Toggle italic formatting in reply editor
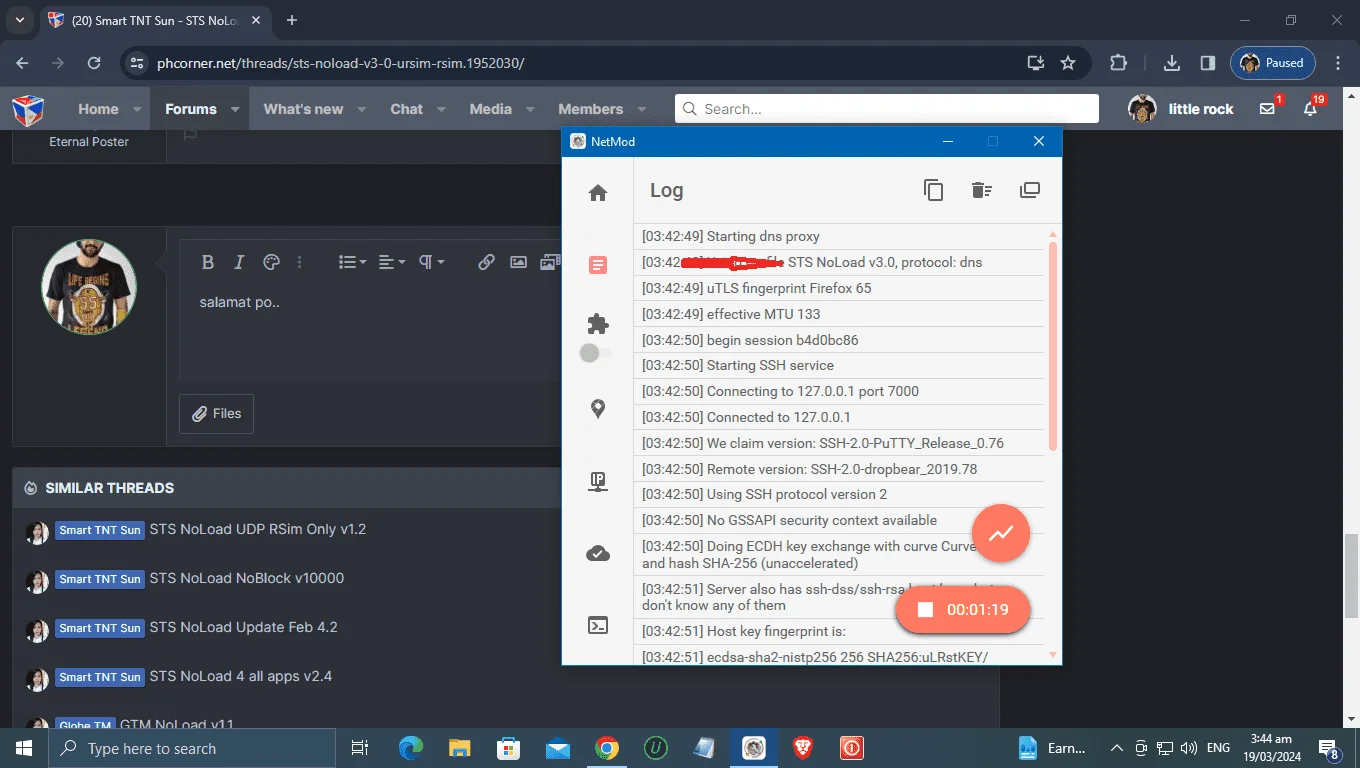The height and width of the screenshot is (768, 1360). pyautogui.click(x=239, y=262)
